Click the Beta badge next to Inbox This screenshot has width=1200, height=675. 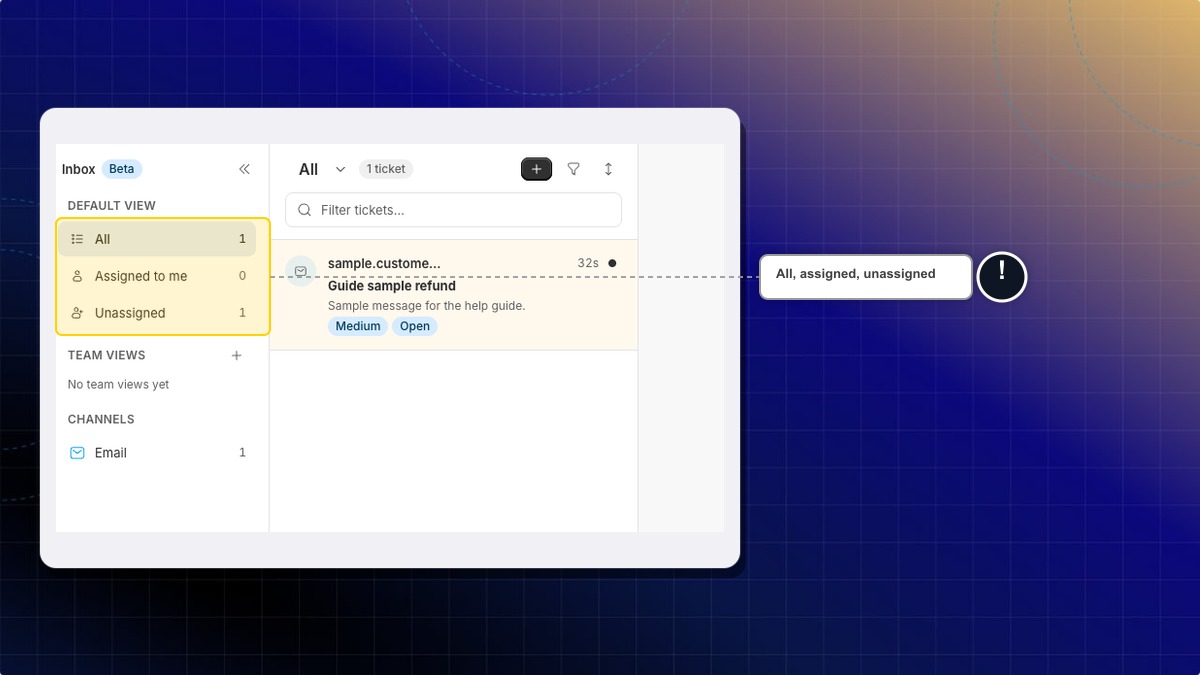tap(122, 169)
